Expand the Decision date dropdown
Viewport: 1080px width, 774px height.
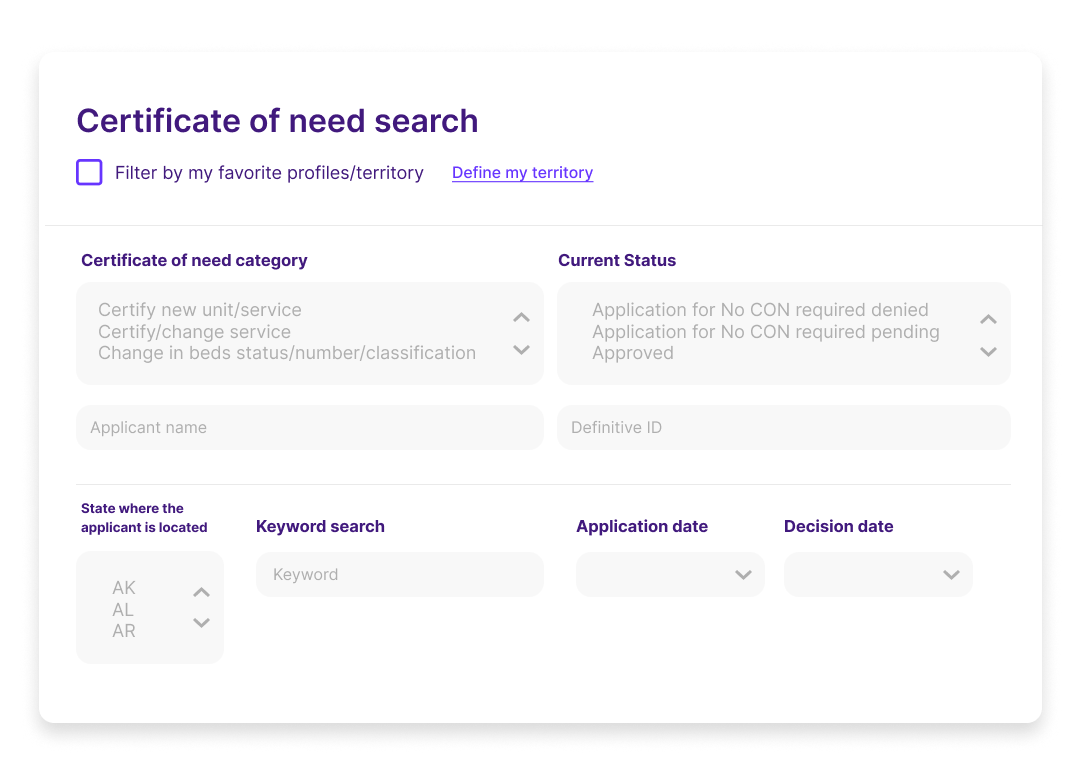pos(878,574)
